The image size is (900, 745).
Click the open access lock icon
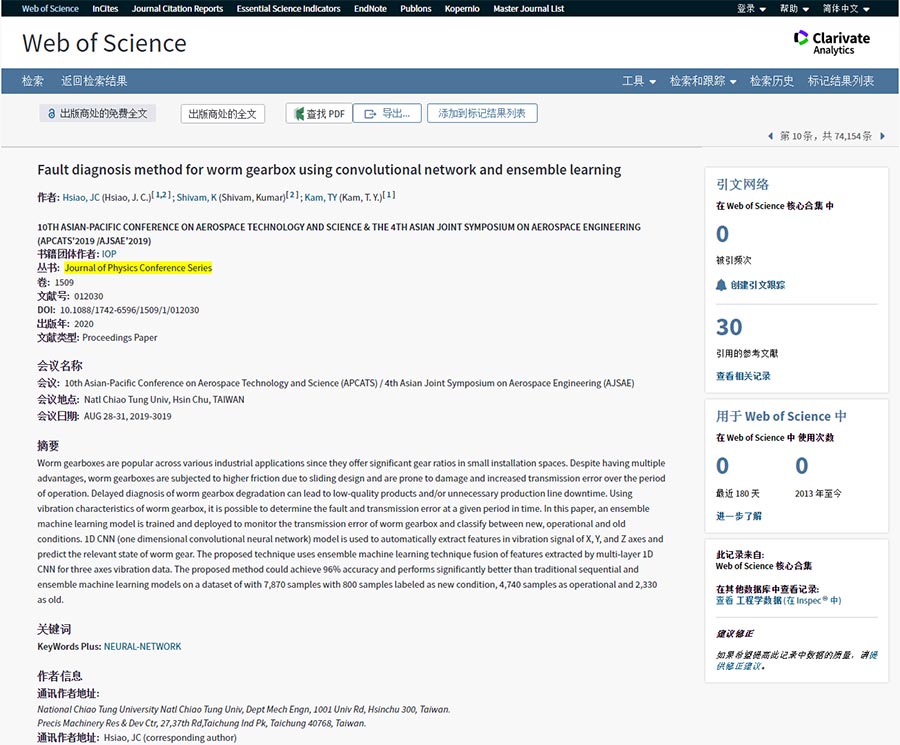click(51, 114)
